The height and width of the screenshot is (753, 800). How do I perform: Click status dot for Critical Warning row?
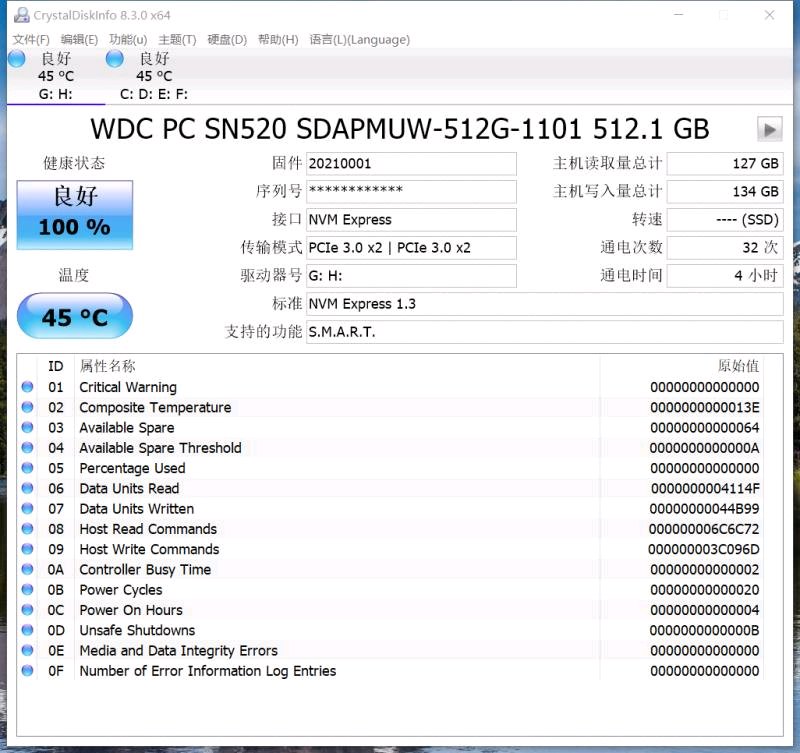pyautogui.click(x=28, y=387)
